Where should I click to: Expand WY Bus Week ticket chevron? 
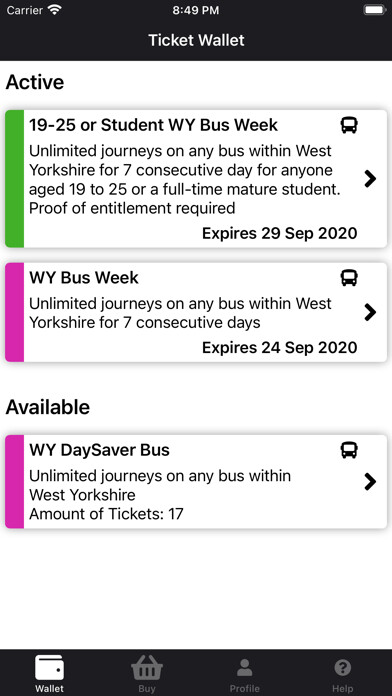370,312
